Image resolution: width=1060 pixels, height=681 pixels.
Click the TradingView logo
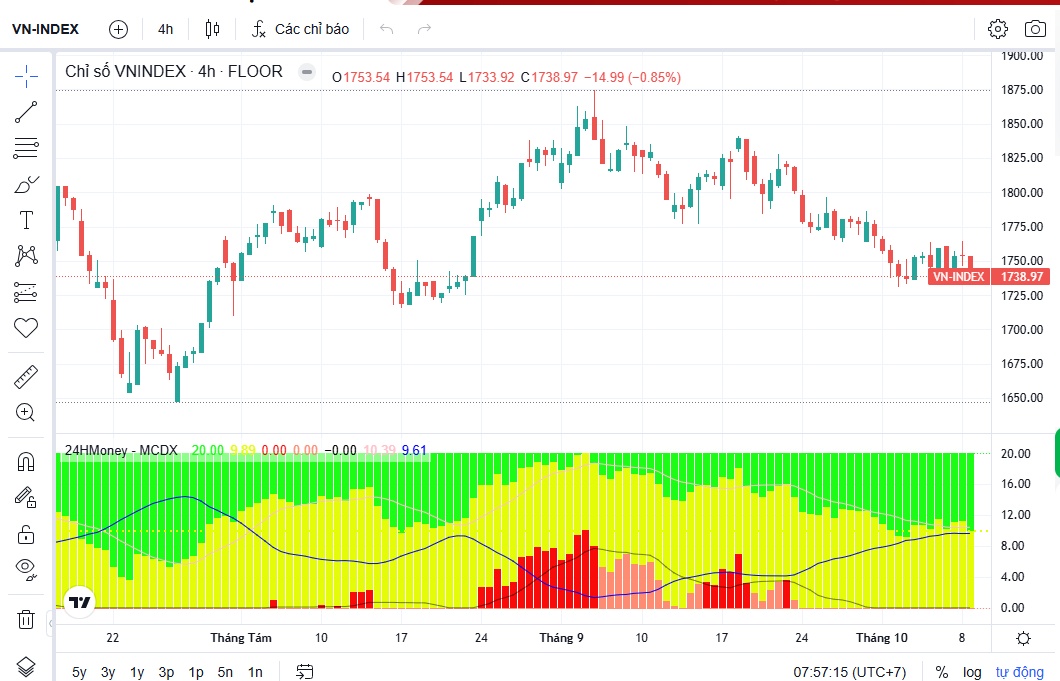click(79, 601)
